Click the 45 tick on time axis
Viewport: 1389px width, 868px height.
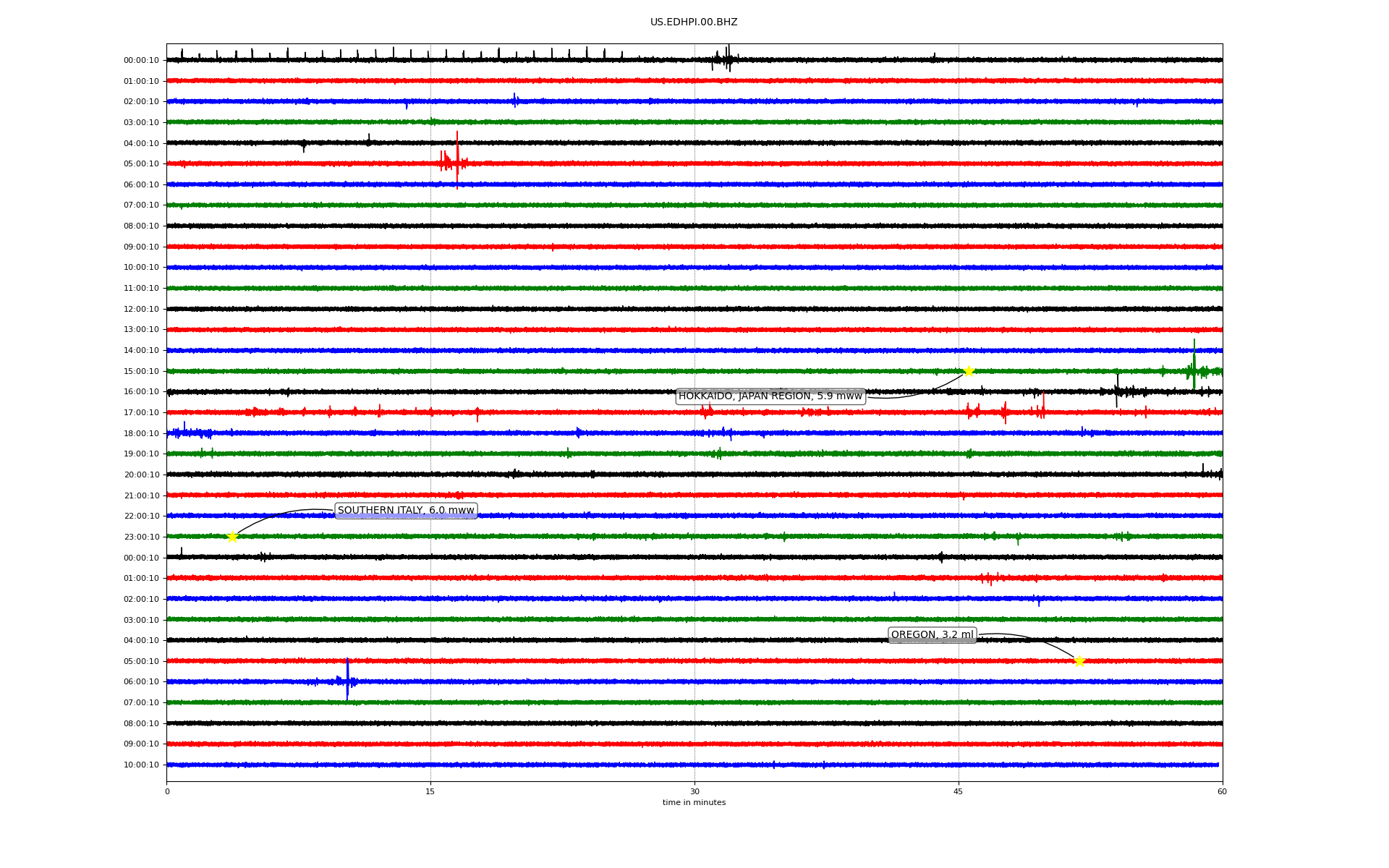pos(959,791)
